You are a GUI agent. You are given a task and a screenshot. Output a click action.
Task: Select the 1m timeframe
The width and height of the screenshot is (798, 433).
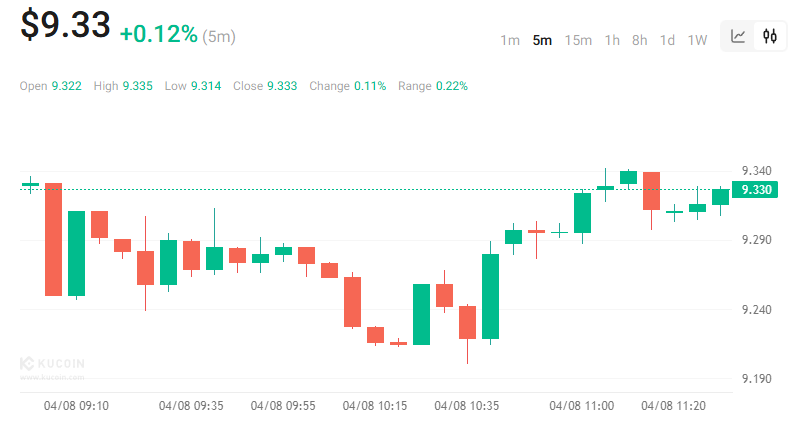pyautogui.click(x=510, y=40)
